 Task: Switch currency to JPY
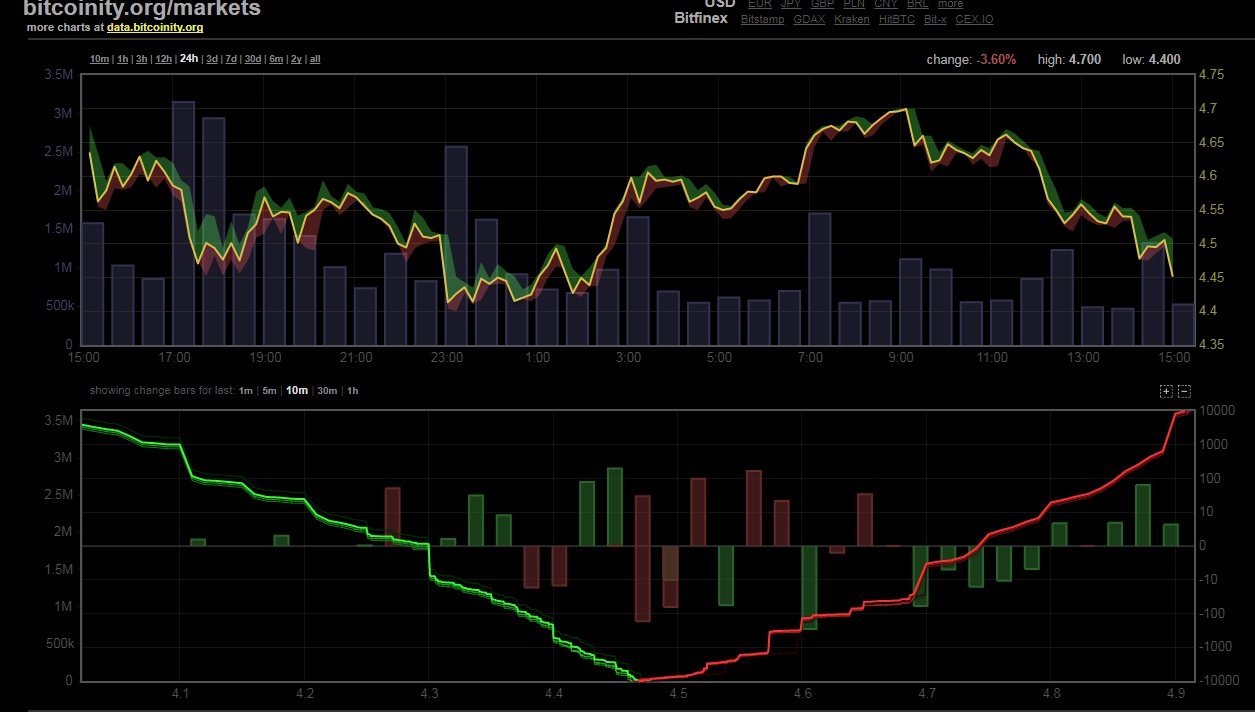[790, 4]
